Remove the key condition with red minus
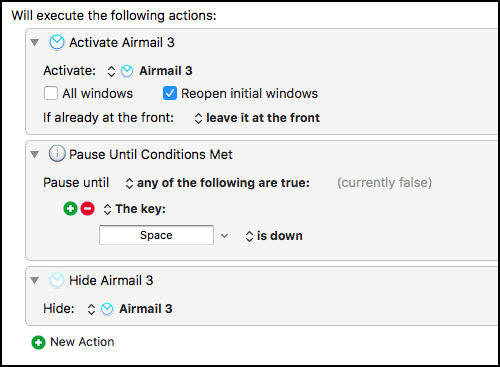500x367 pixels. [x=88, y=209]
